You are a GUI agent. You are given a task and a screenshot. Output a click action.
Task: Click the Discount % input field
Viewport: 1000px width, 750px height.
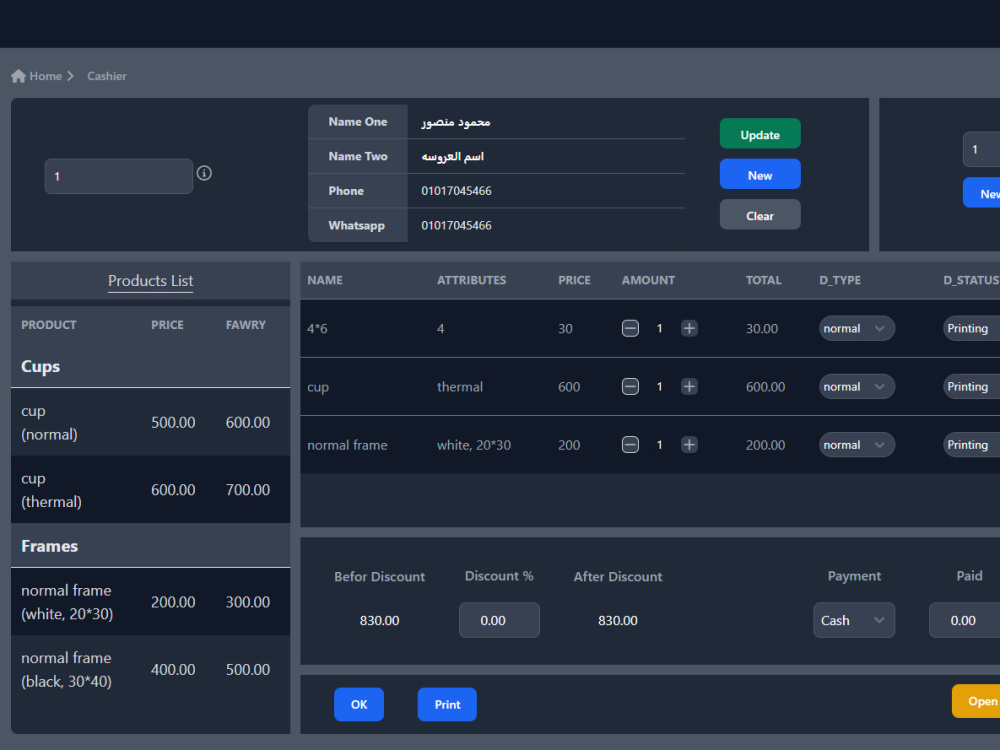coord(499,620)
